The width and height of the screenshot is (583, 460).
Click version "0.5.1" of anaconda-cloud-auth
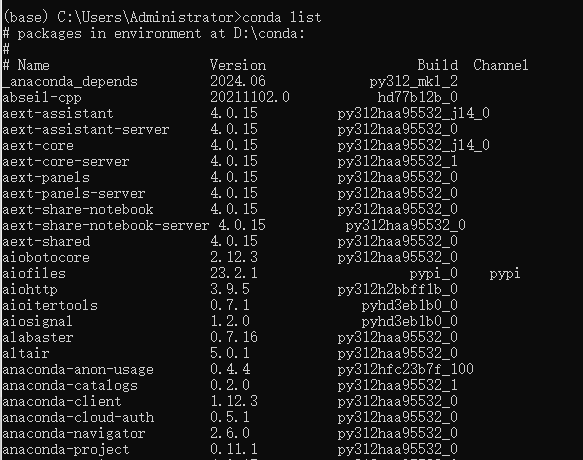[230, 417]
